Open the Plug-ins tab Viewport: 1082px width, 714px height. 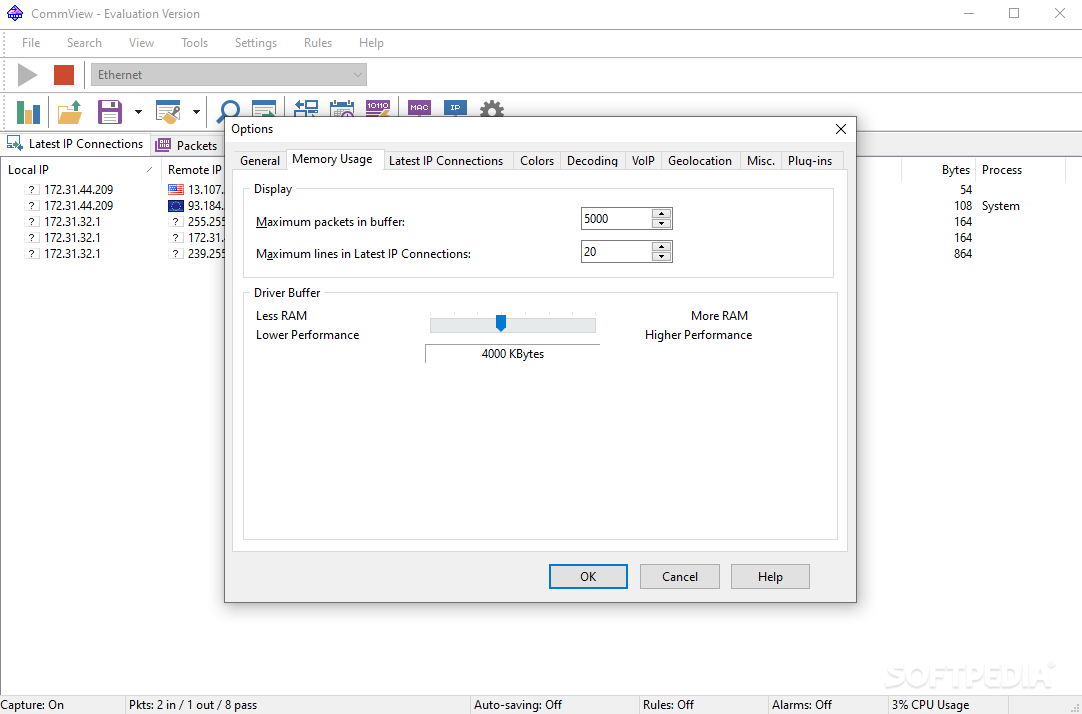[810, 161]
